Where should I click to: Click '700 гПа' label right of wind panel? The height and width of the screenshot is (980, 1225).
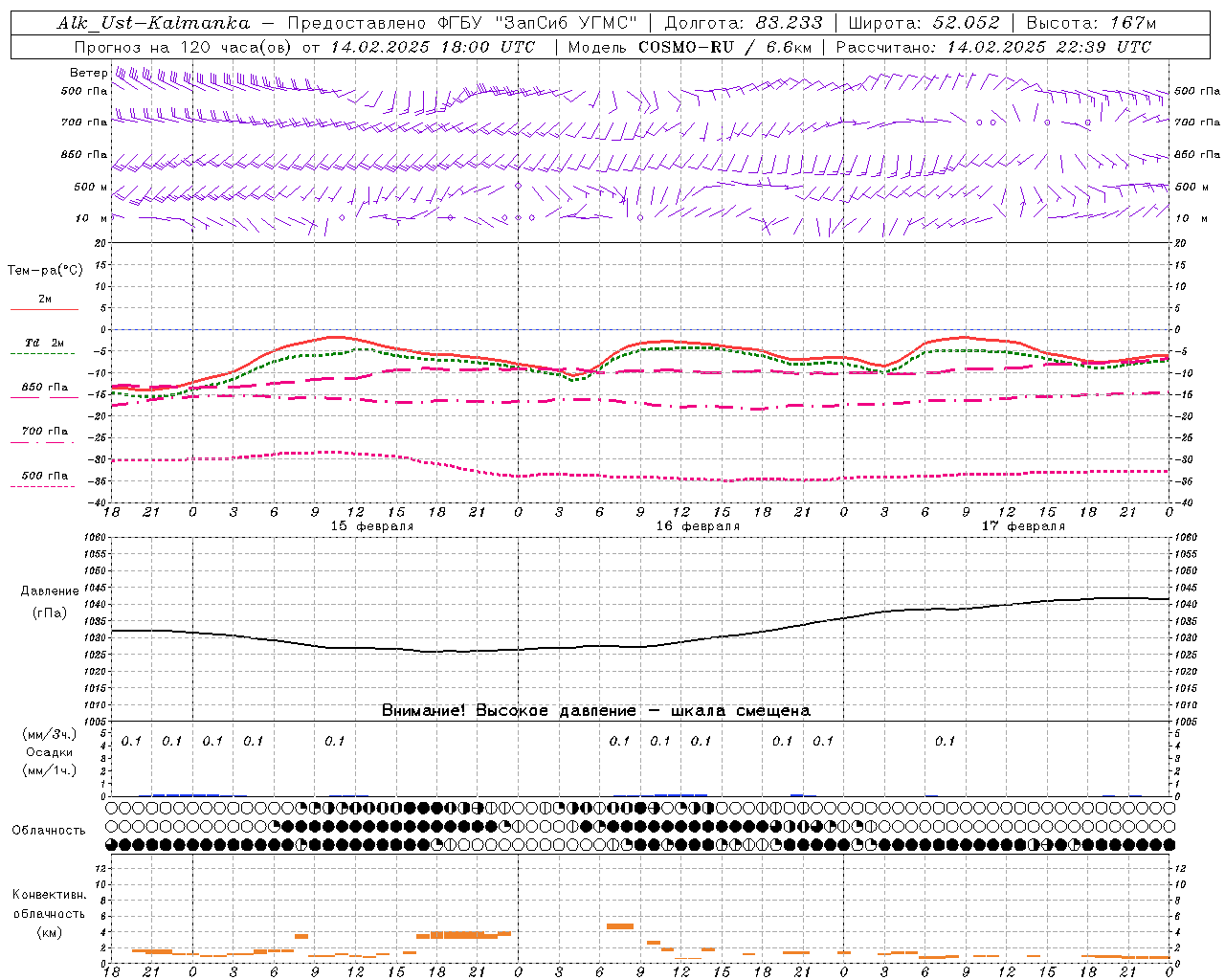coord(1197,122)
